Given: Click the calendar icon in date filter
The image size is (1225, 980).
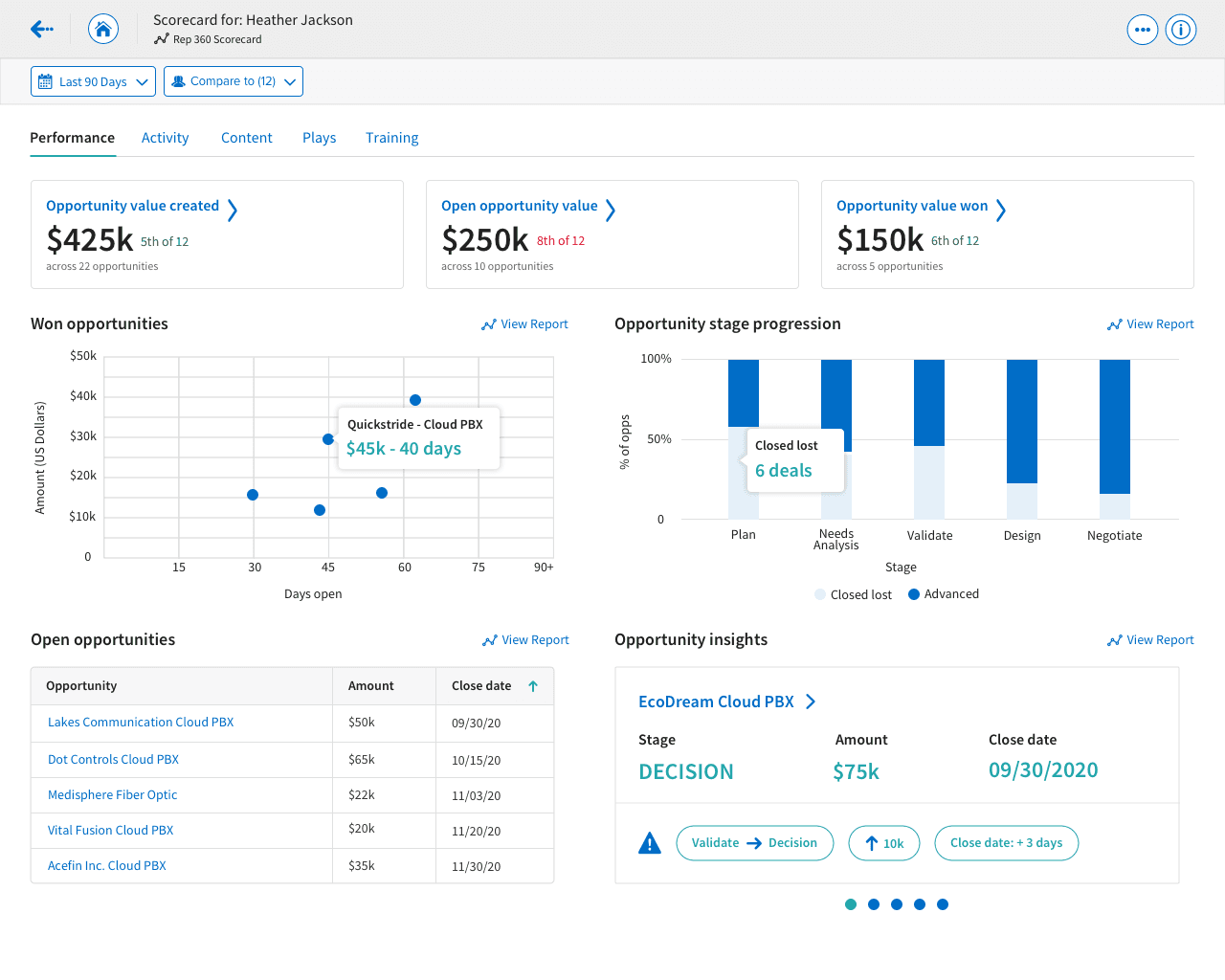Looking at the screenshot, I should [45, 82].
